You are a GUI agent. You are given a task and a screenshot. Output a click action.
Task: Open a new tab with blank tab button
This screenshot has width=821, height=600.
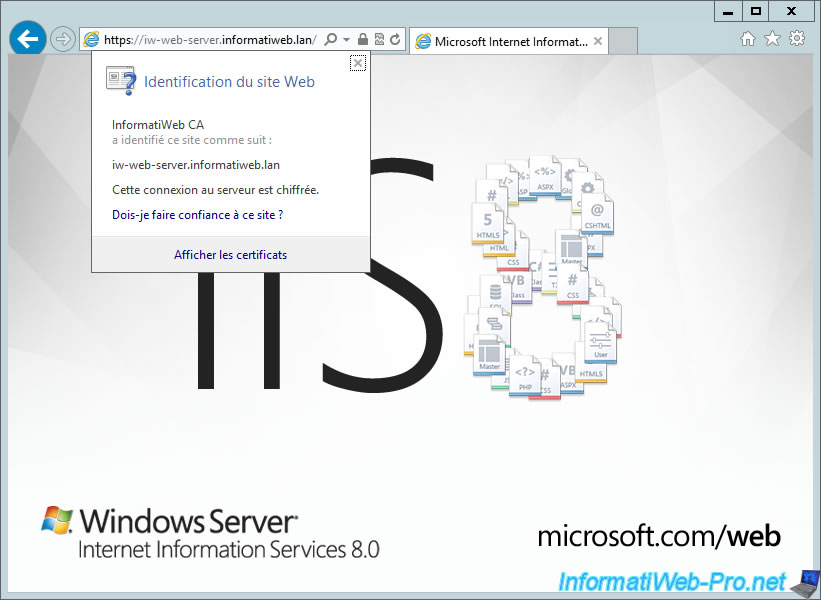(623, 41)
